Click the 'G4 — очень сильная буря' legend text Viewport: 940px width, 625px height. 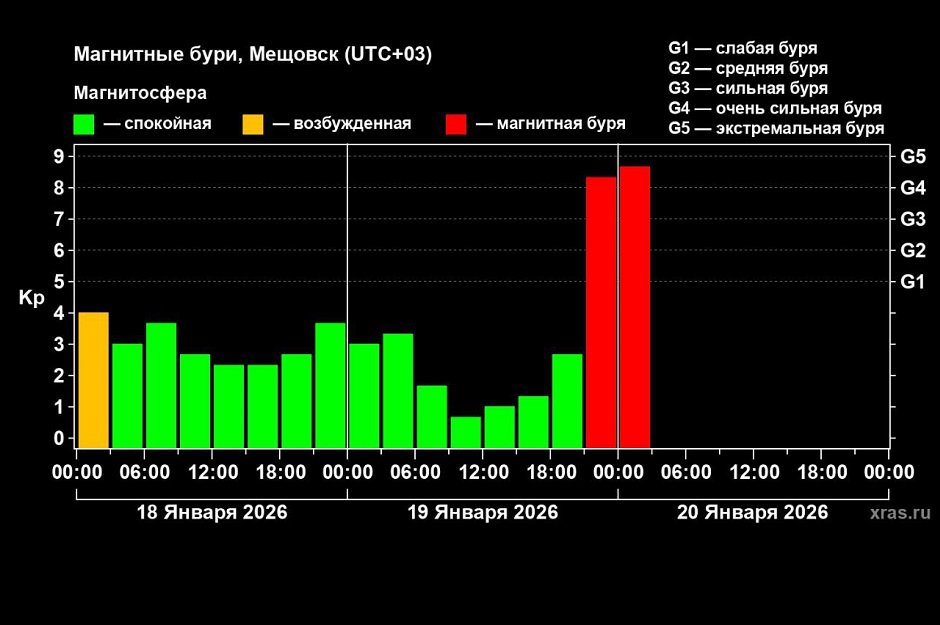coord(774,108)
